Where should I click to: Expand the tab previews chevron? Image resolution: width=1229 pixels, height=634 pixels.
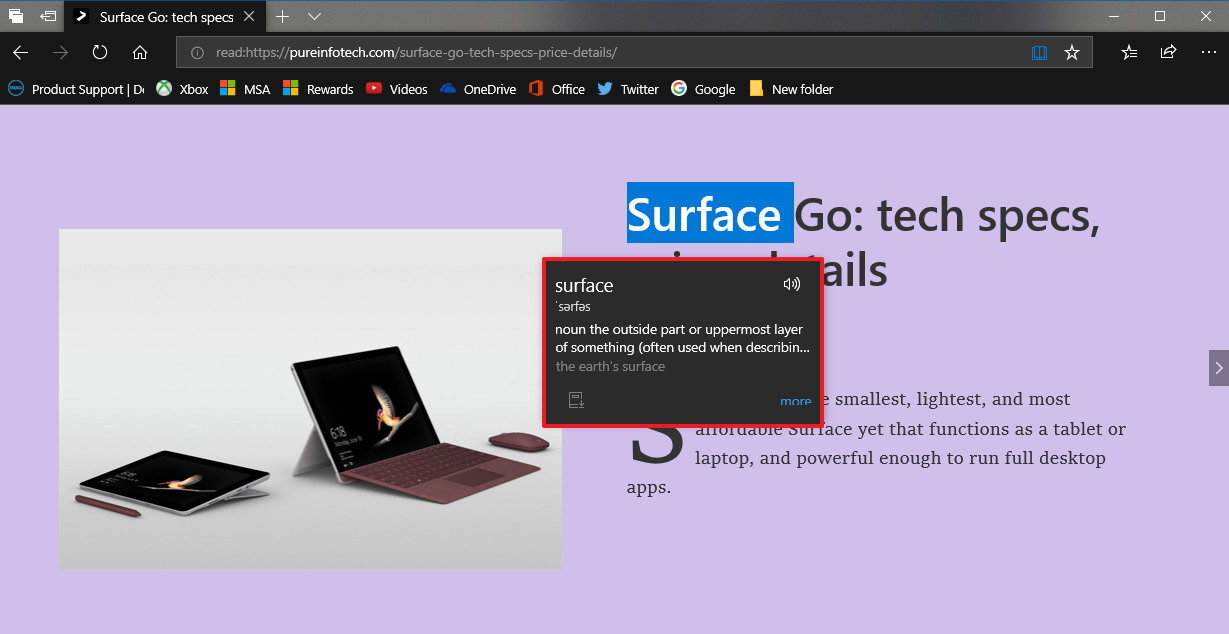314,16
